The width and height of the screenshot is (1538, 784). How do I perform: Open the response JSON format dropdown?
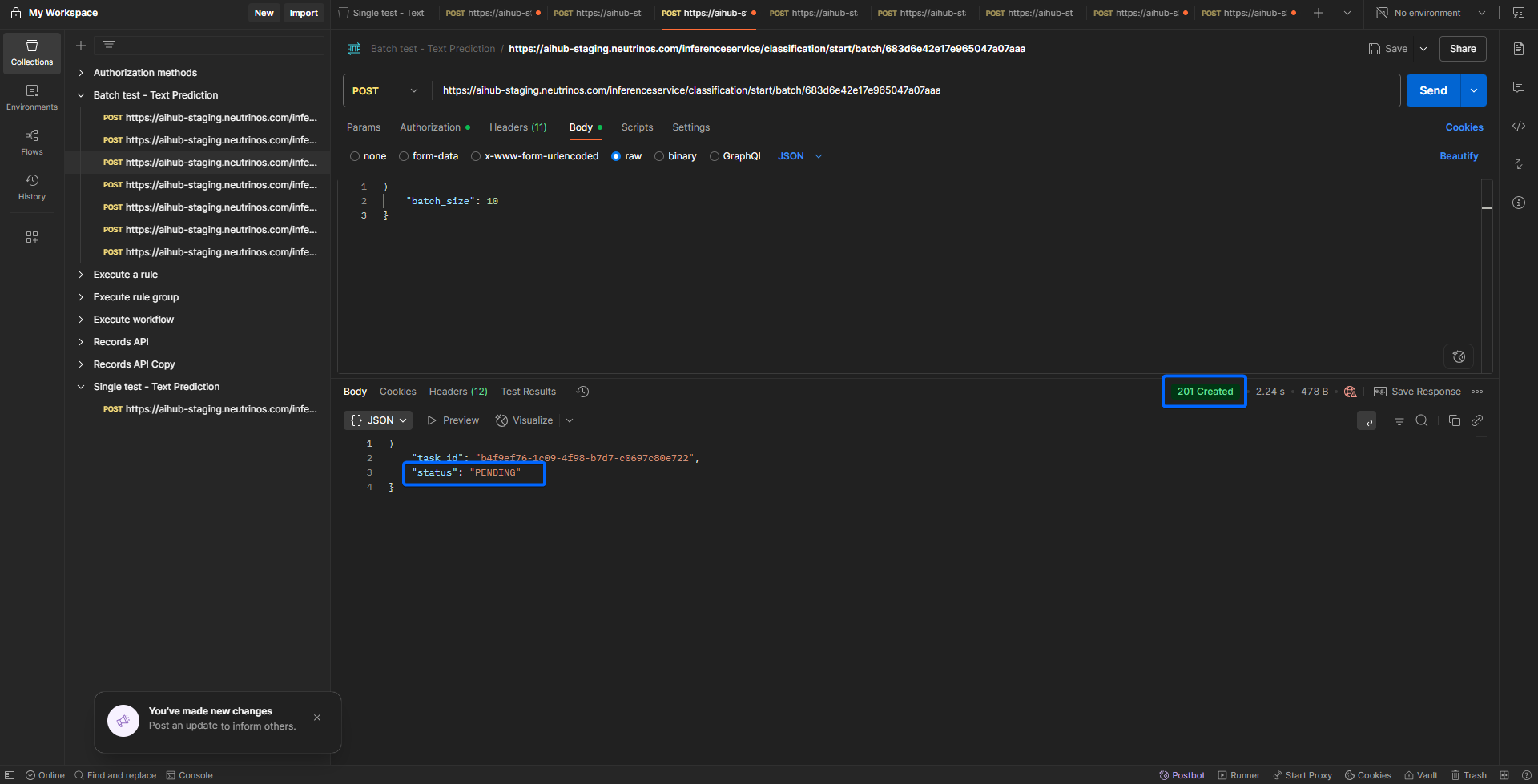tap(379, 420)
